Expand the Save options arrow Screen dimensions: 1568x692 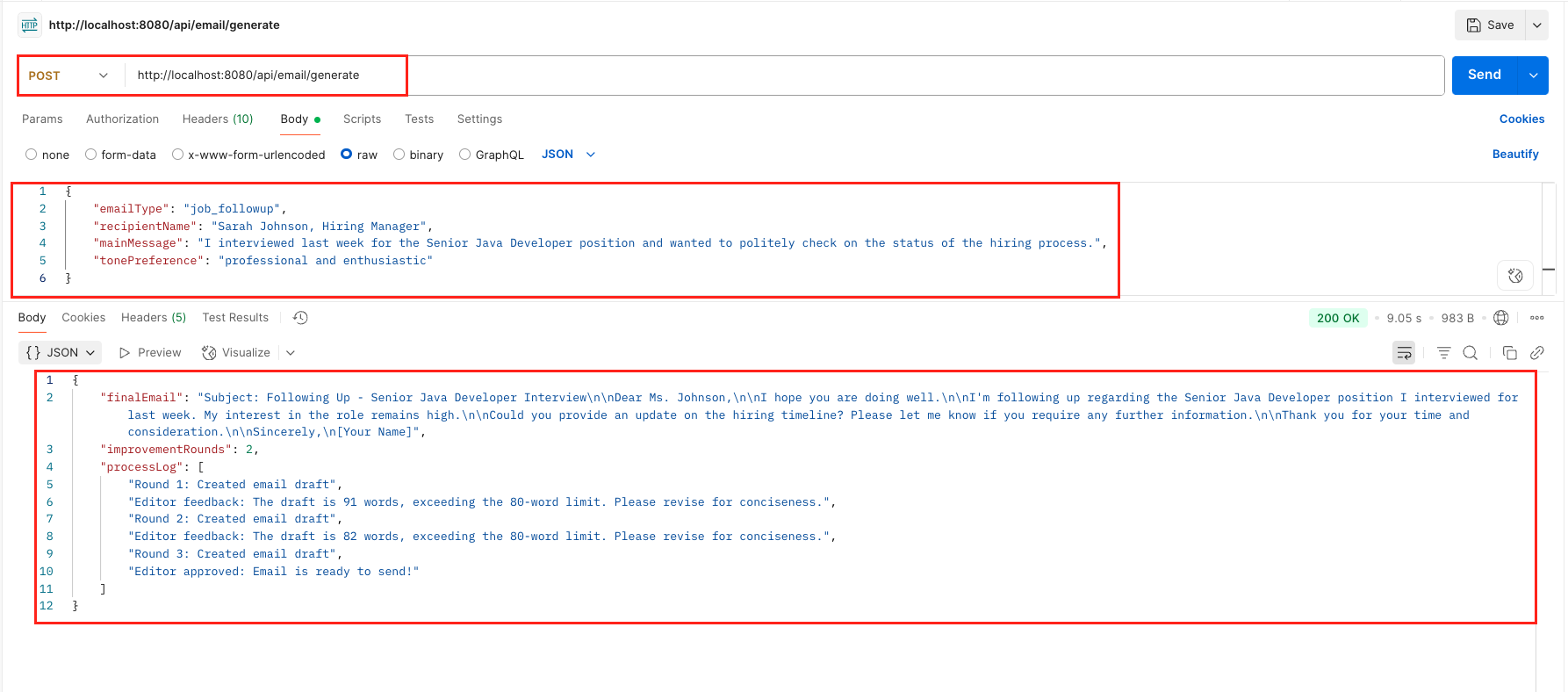(x=1537, y=25)
